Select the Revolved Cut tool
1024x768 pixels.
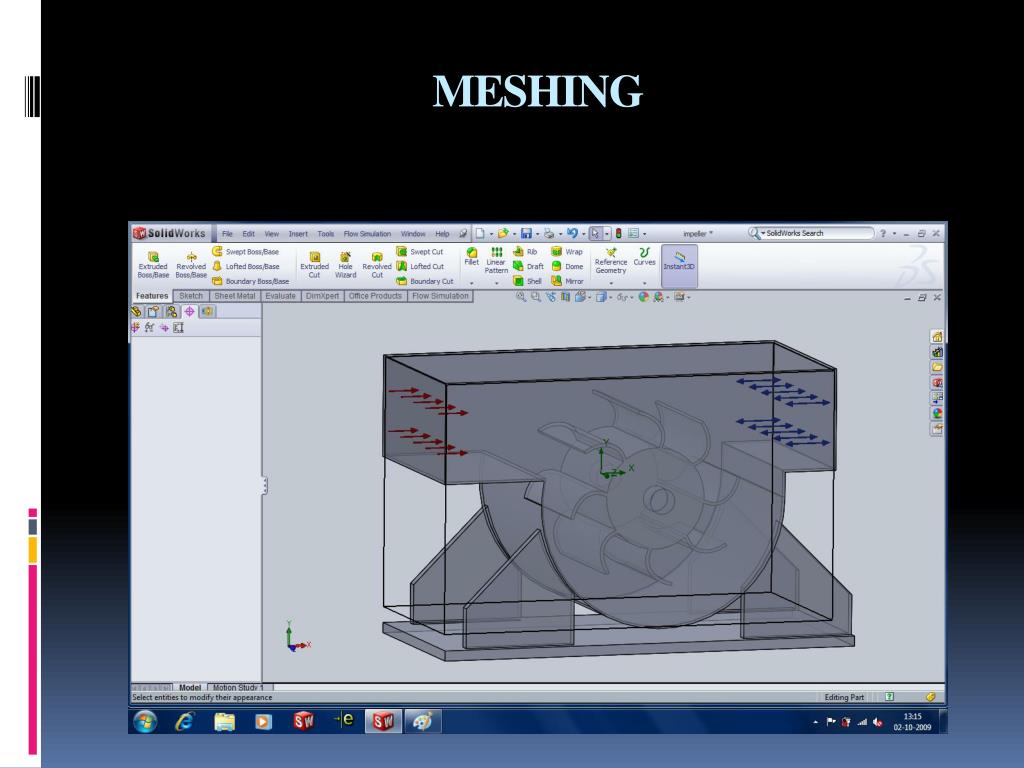pyautogui.click(x=377, y=265)
